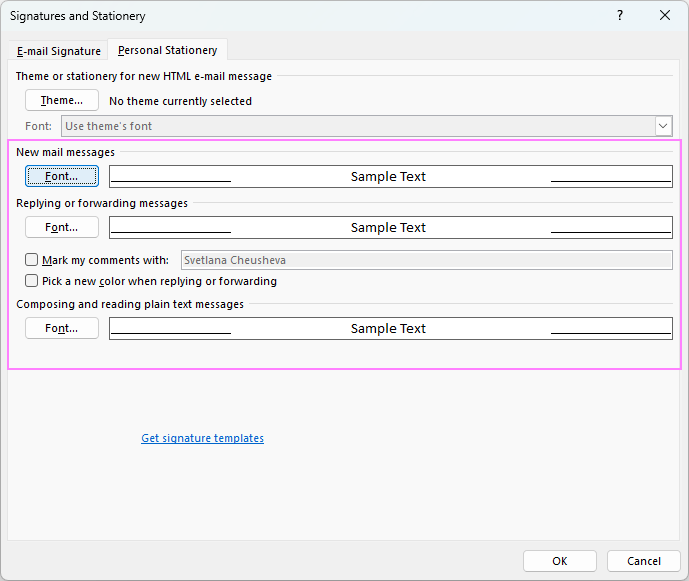689x581 pixels.
Task: Click the Cancel button
Action: coord(643,561)
